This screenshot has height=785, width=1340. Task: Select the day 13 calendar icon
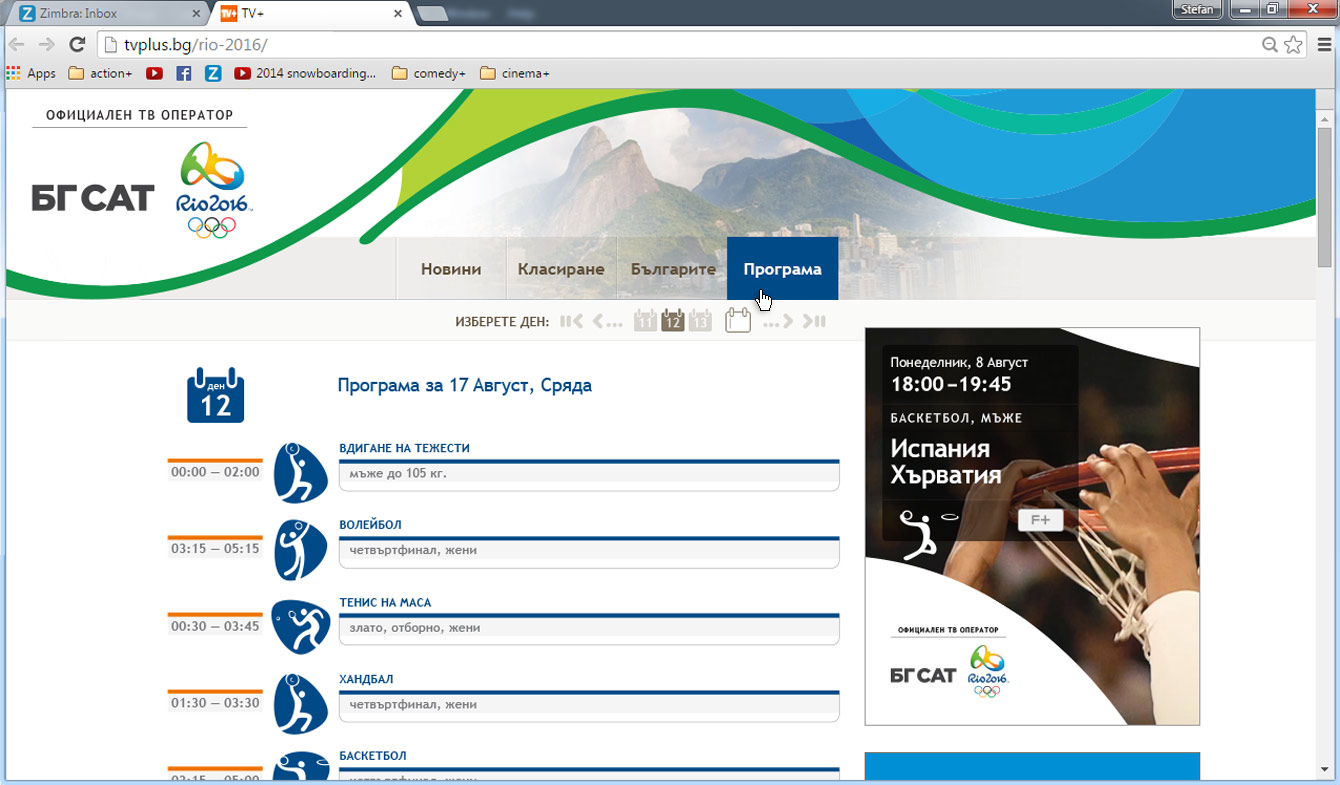[700, 321]
